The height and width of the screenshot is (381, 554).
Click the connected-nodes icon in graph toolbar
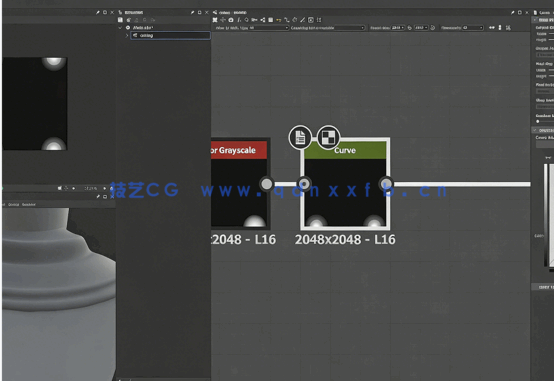[263, 20]
